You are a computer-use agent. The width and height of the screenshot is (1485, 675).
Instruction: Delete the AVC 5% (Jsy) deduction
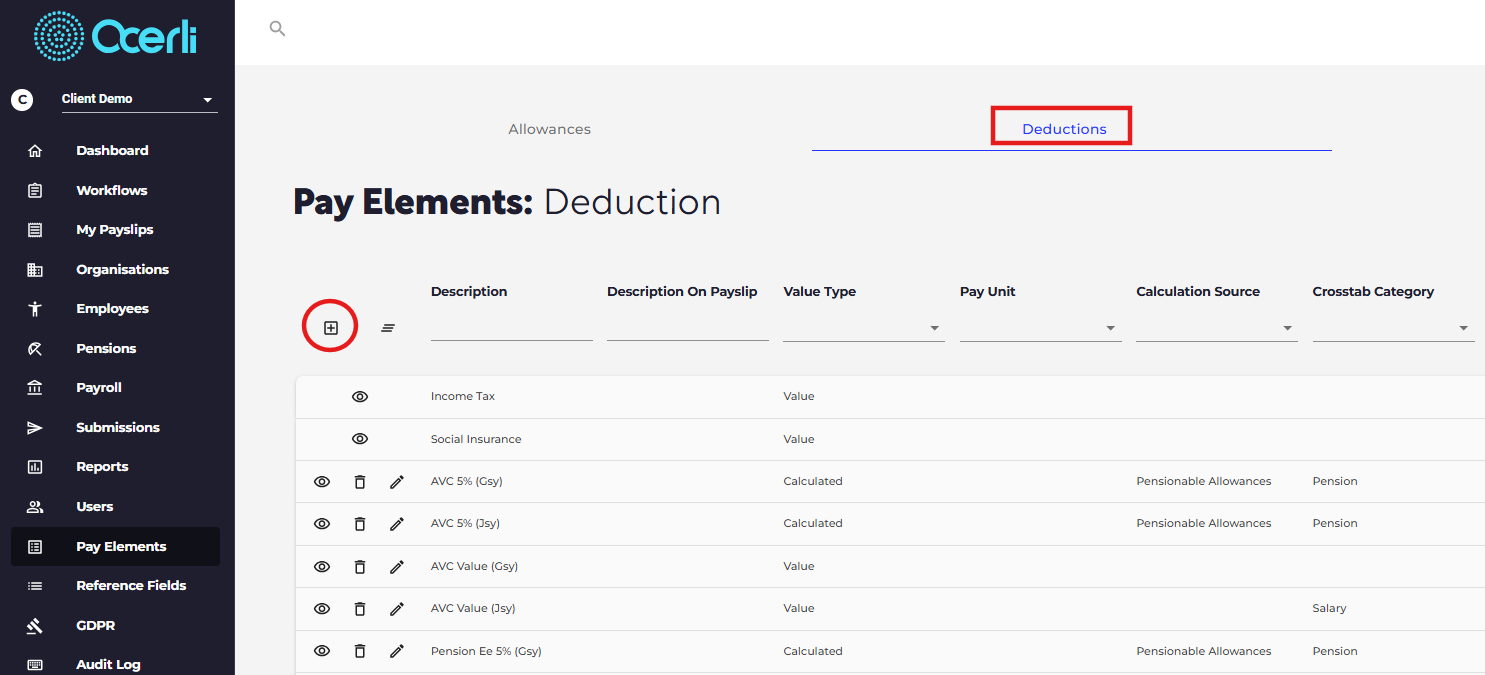pos(360,524)
